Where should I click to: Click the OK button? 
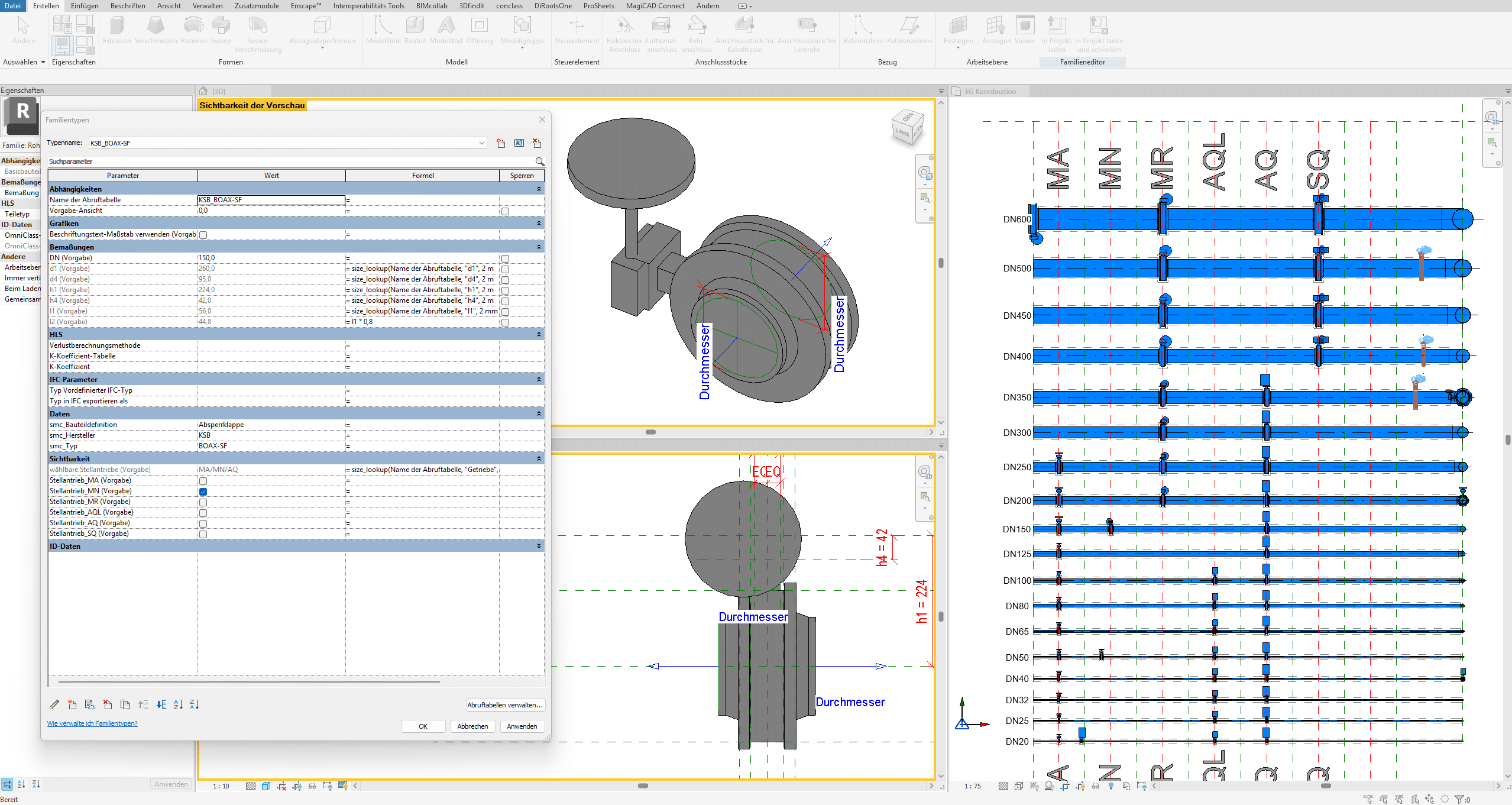pos(423,726)
